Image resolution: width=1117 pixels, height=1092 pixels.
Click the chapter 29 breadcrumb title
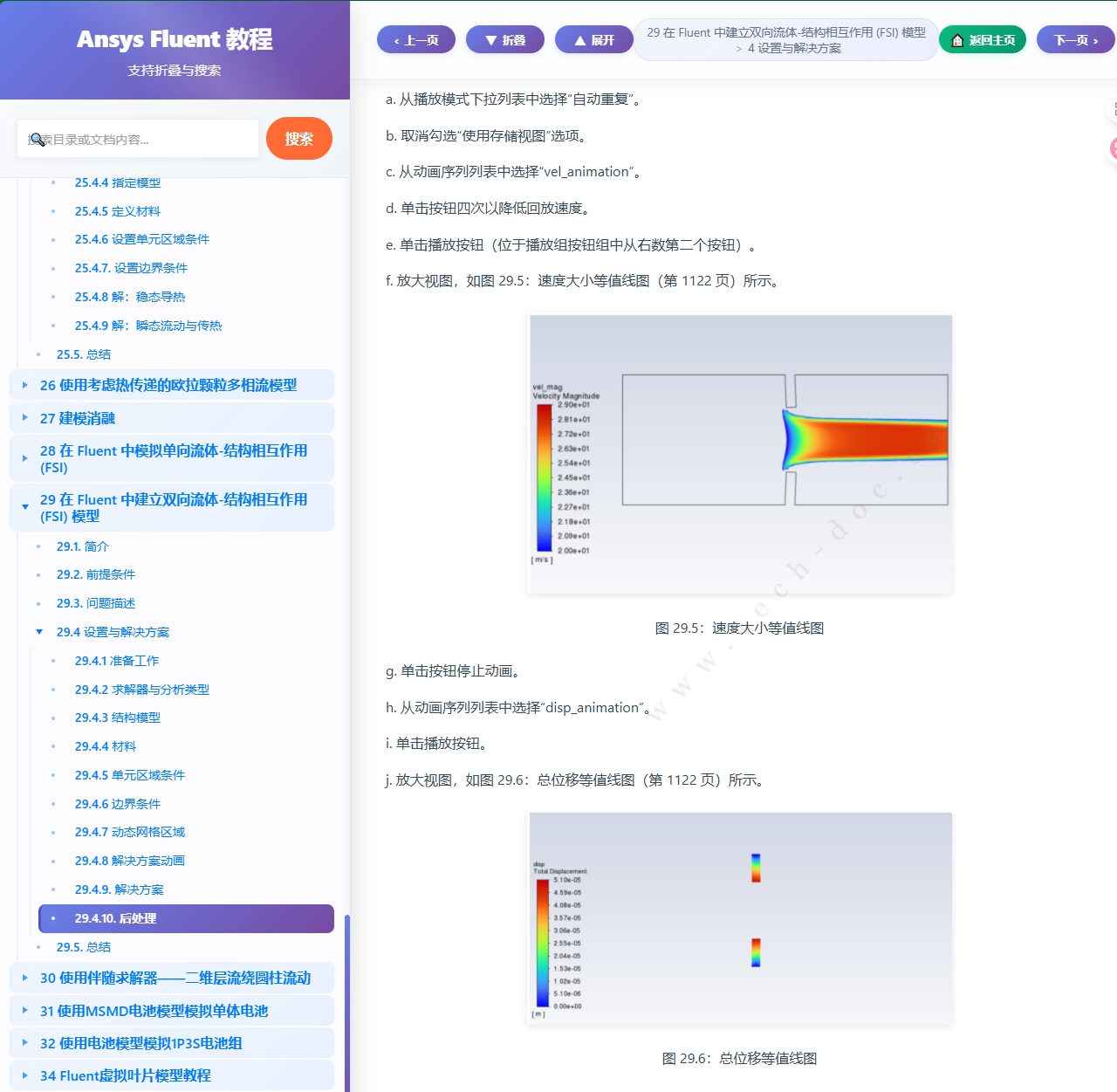pos(785,33)
